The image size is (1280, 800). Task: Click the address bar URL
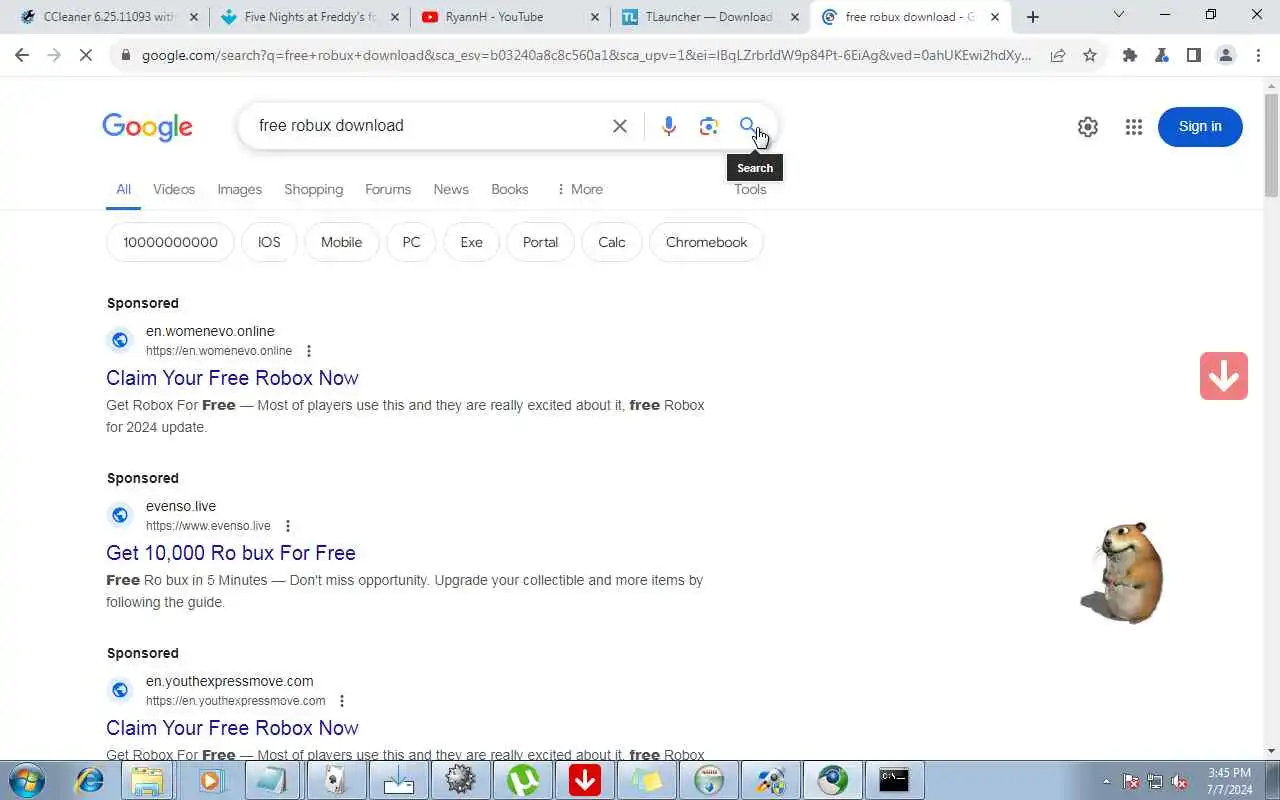point(586,56)
